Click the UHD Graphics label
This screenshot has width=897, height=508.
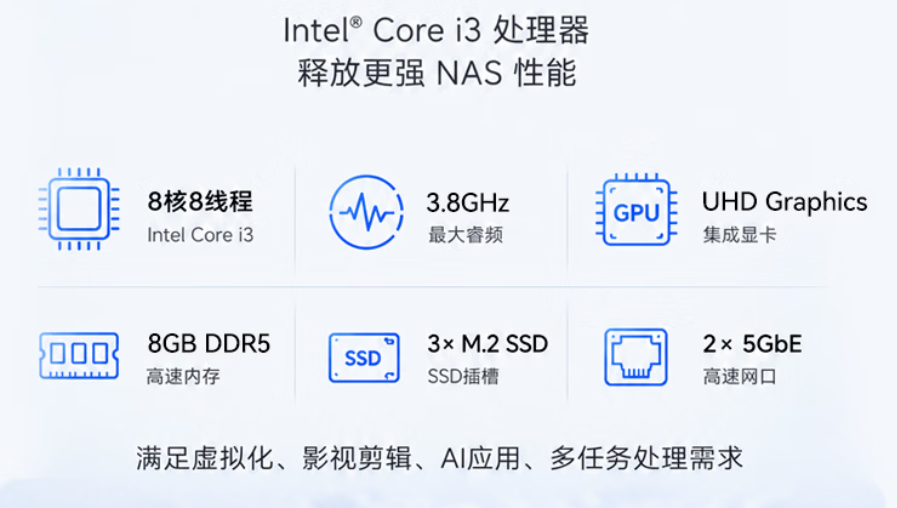(784, 203)
